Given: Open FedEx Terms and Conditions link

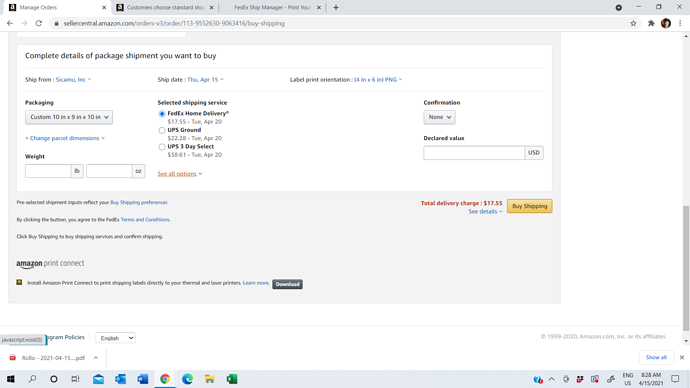Looking at the screenshot, I should click(x=145, y=220).
